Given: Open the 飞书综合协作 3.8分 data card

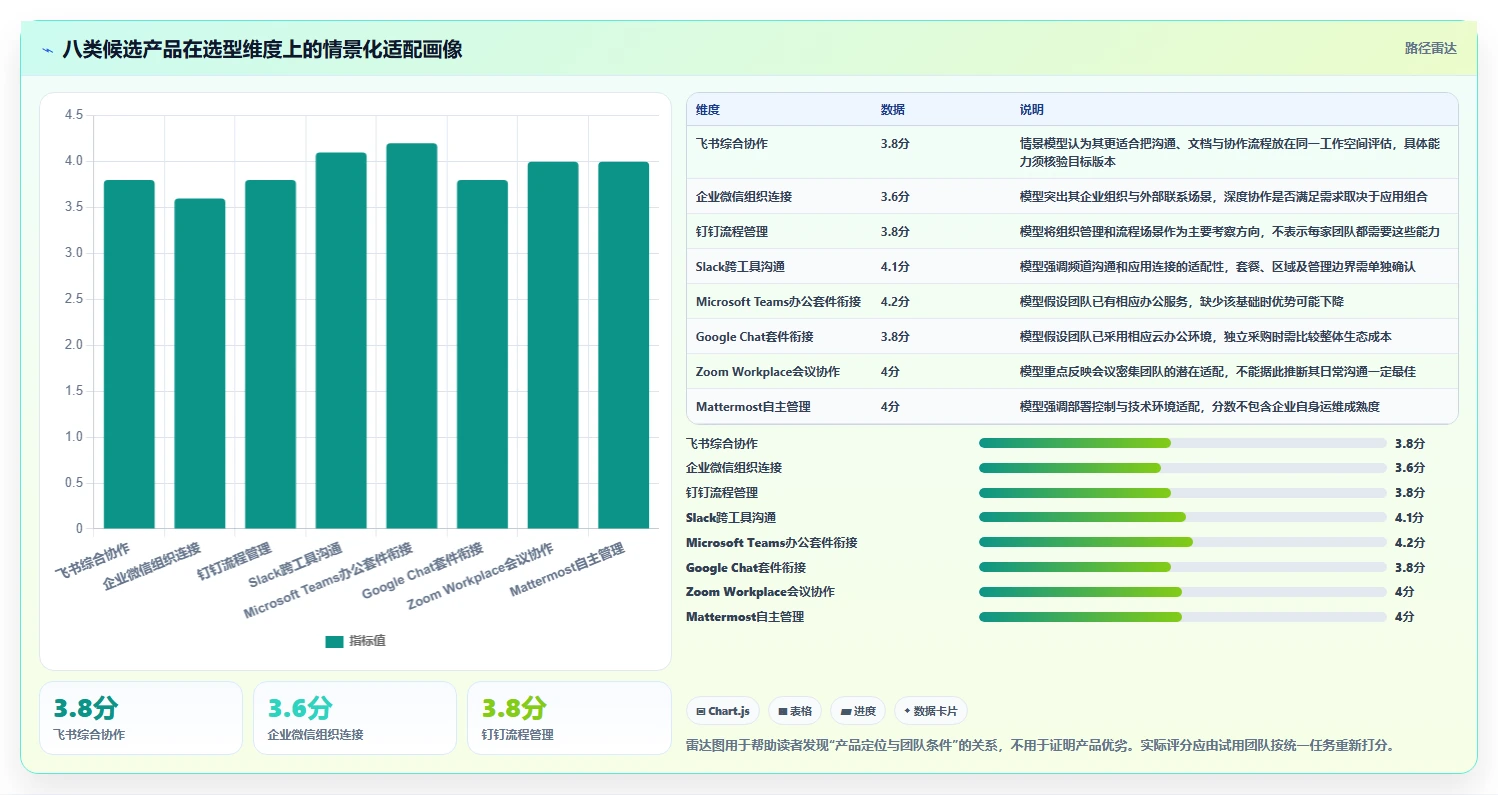Looking at the screenshot, I should click(141, 718).
